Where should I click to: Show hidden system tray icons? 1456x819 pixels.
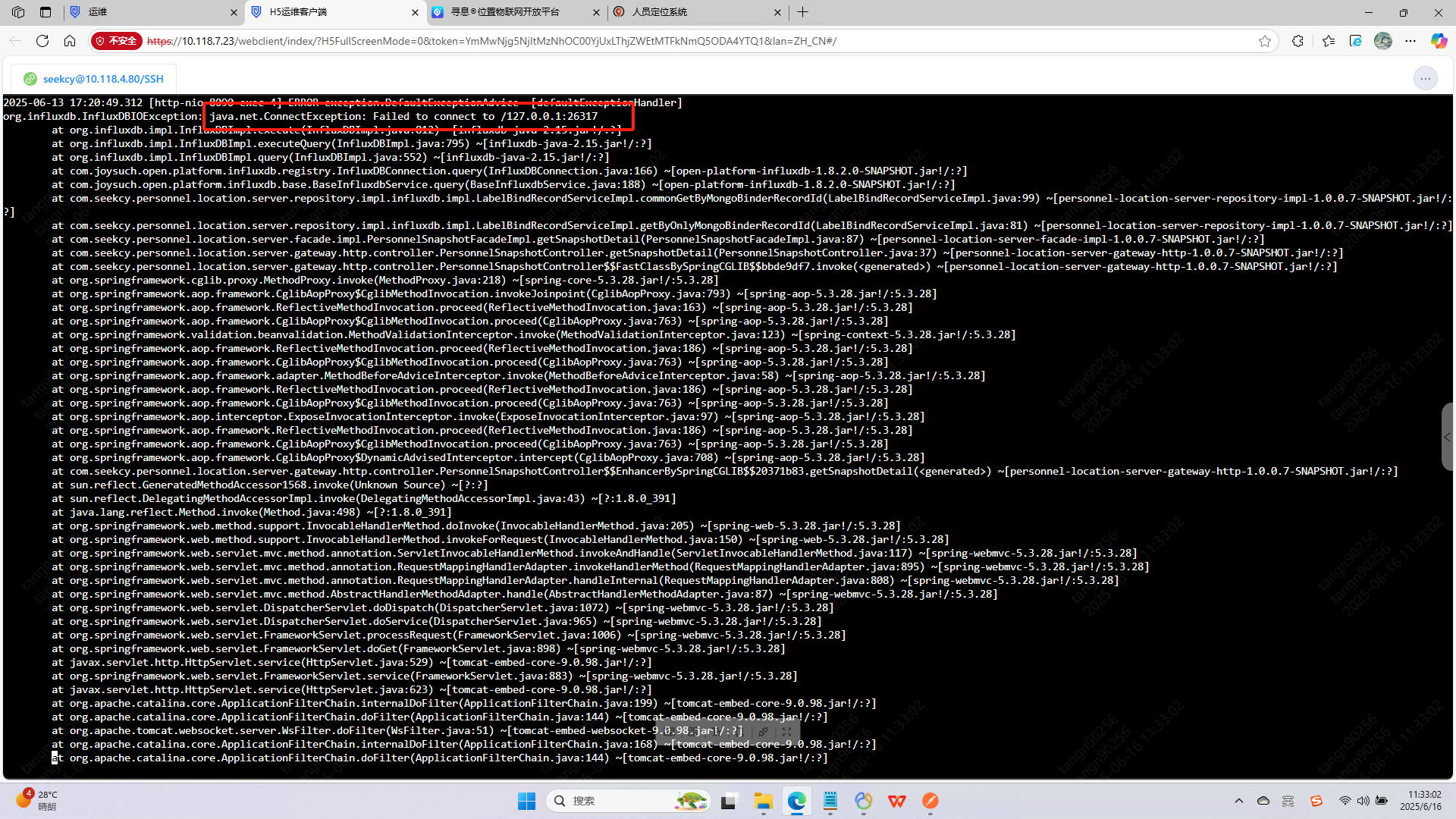1239,801
